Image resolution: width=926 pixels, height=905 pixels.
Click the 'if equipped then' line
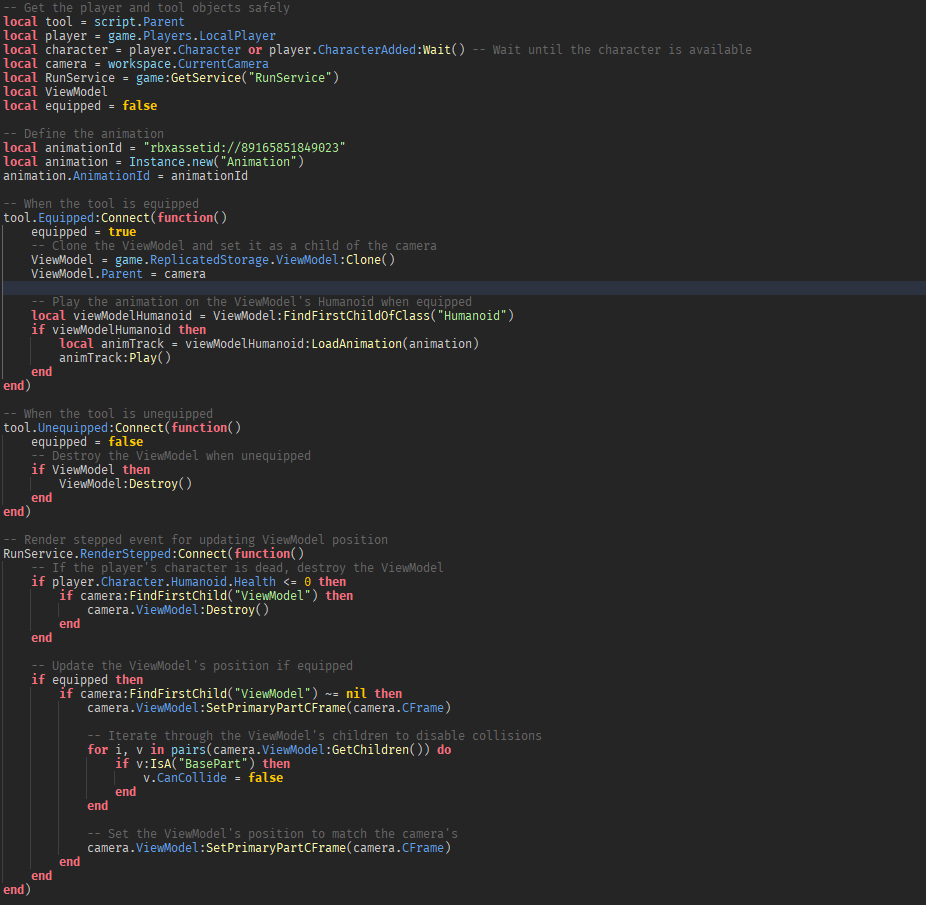tap(87, 680)
